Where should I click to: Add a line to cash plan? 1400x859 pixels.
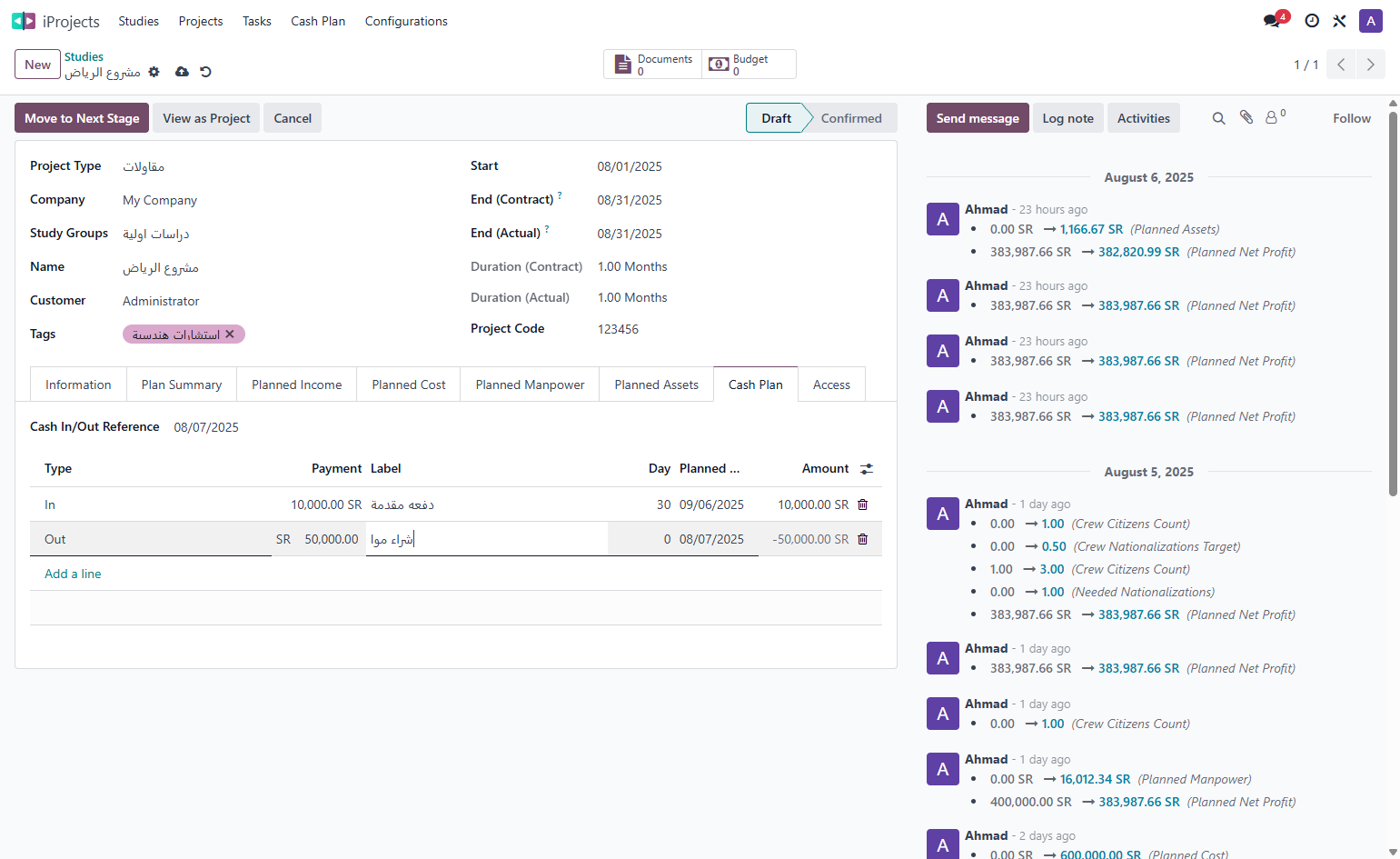[73, 574]
